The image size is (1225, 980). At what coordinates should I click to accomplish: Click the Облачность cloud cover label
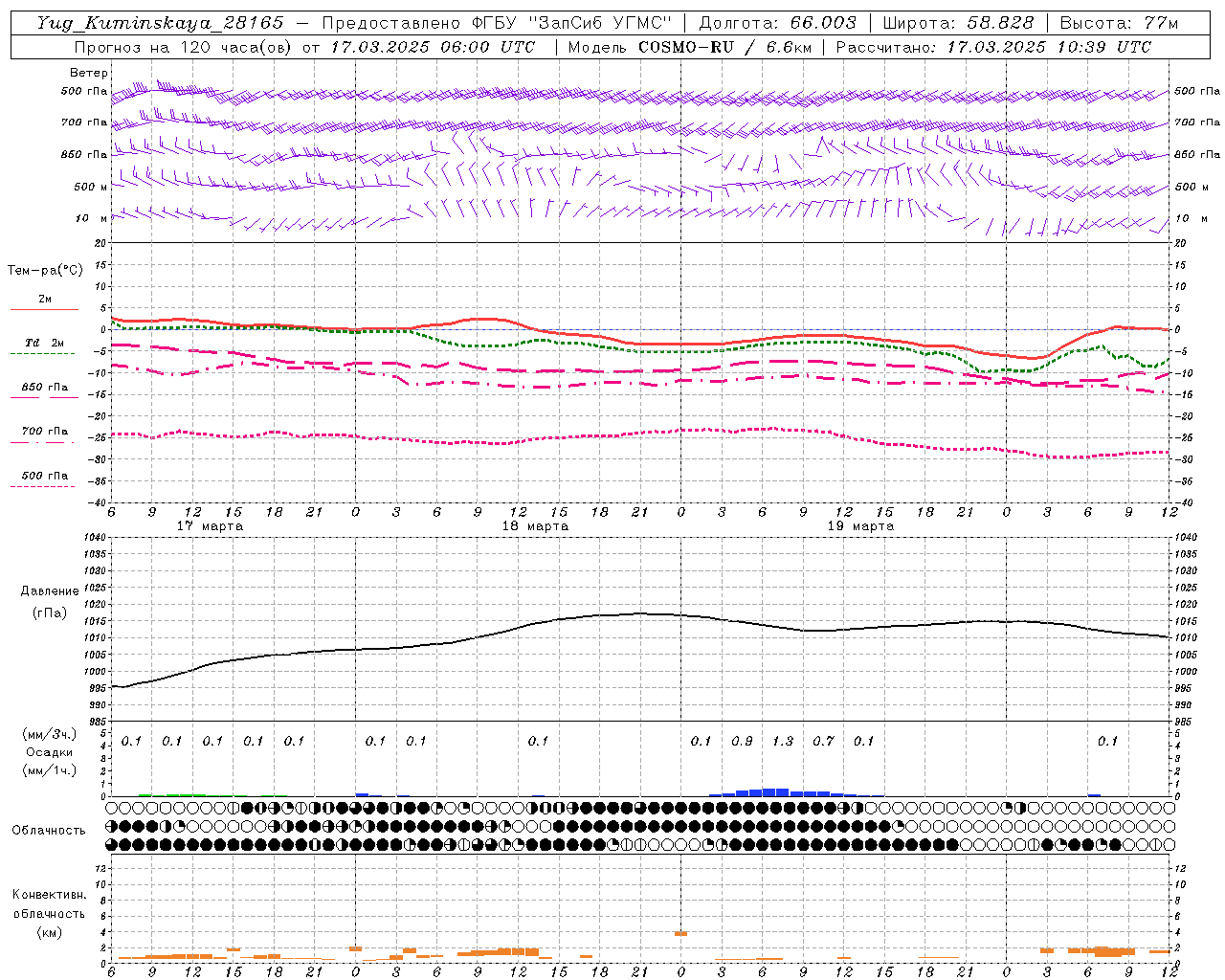[x=49, y=830]
